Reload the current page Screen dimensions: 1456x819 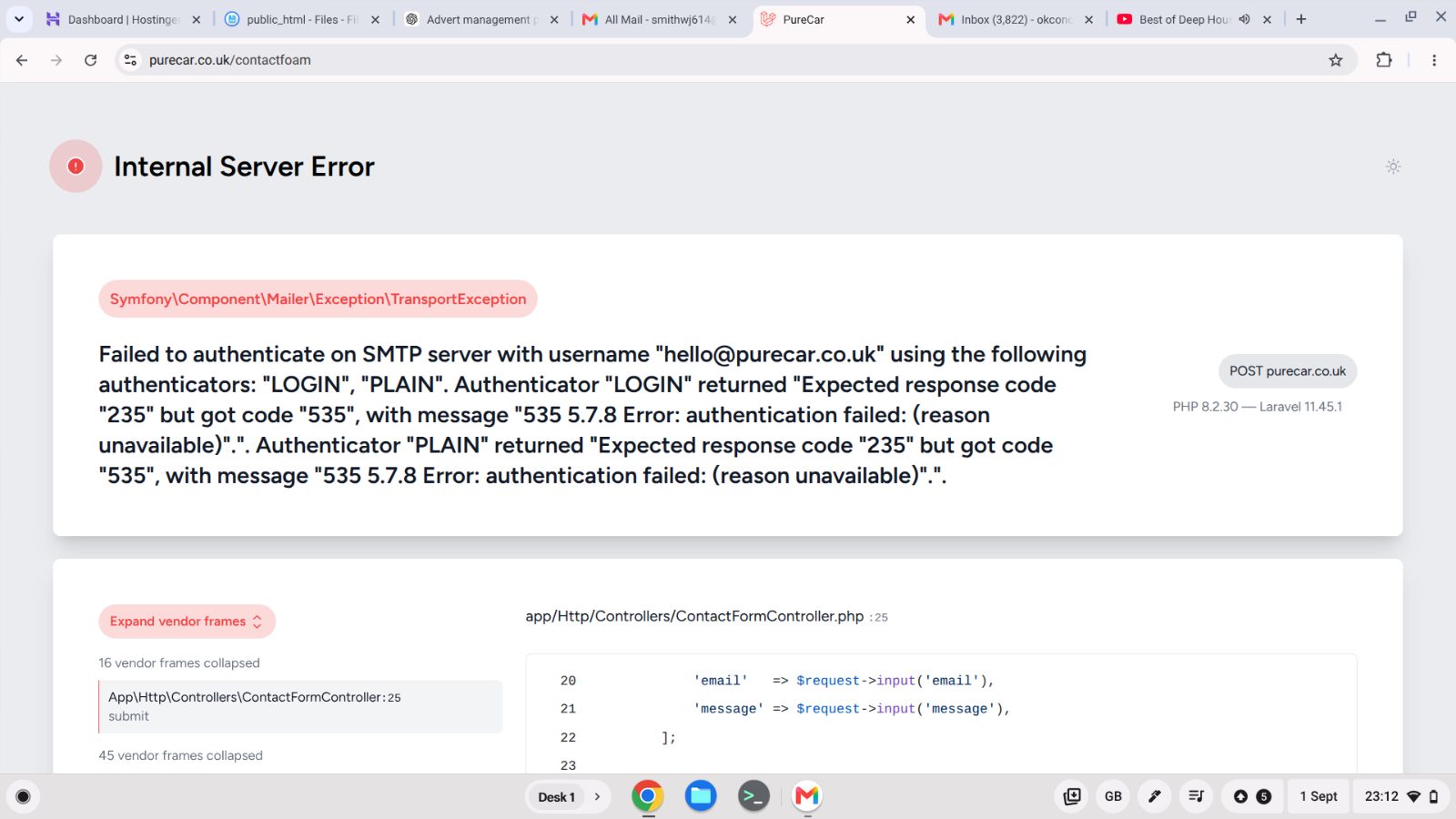coord(90,60)
